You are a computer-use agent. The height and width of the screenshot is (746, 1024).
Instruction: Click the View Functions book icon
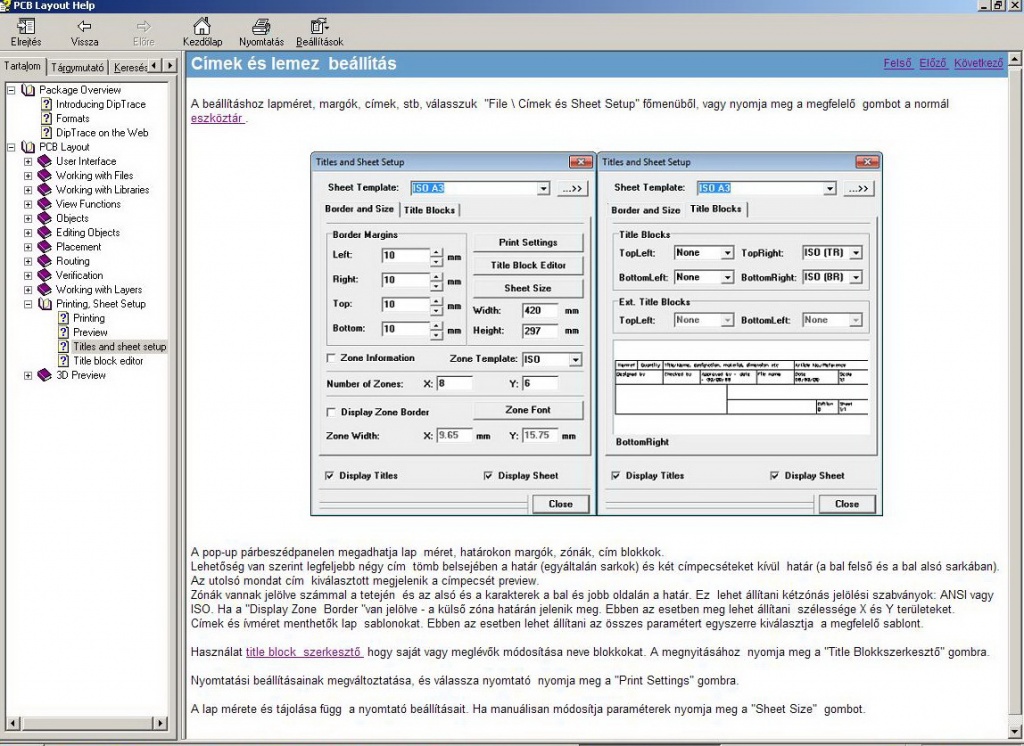point(44,204)
